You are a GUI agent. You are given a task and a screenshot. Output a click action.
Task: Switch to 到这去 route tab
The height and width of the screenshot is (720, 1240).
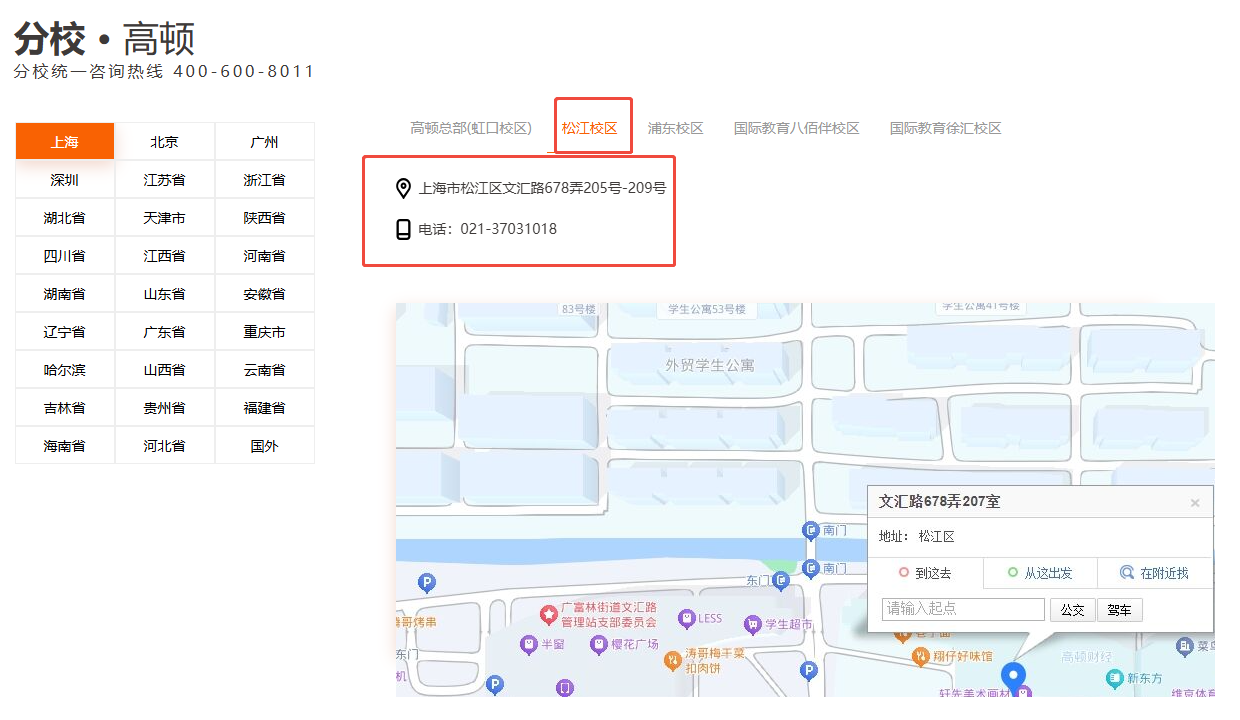(926, 573)
